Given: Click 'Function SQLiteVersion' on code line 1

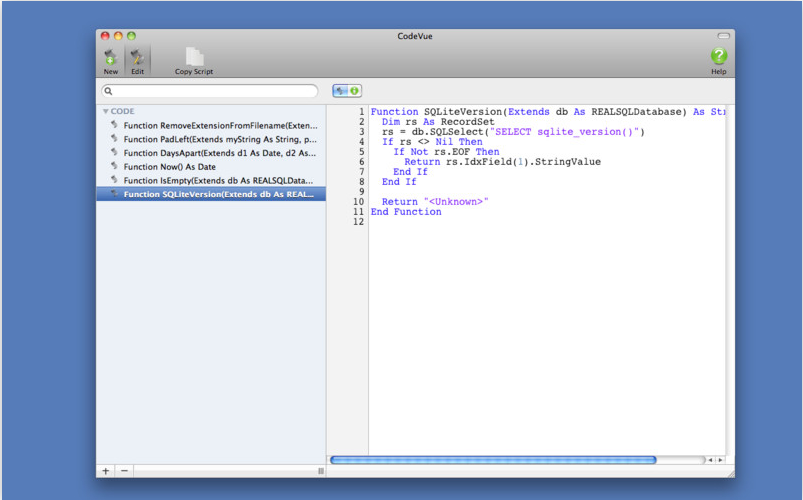Looking at the screenshot, I should 436,112.
